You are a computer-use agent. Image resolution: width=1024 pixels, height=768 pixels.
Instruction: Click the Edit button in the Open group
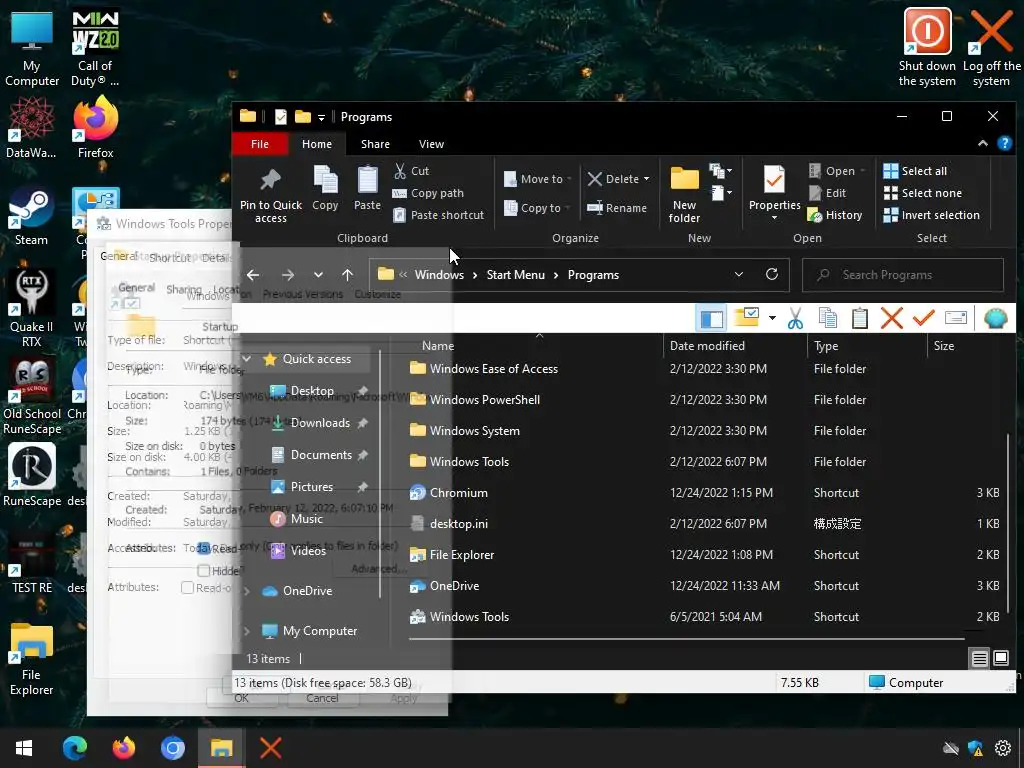tap(827, 193)
